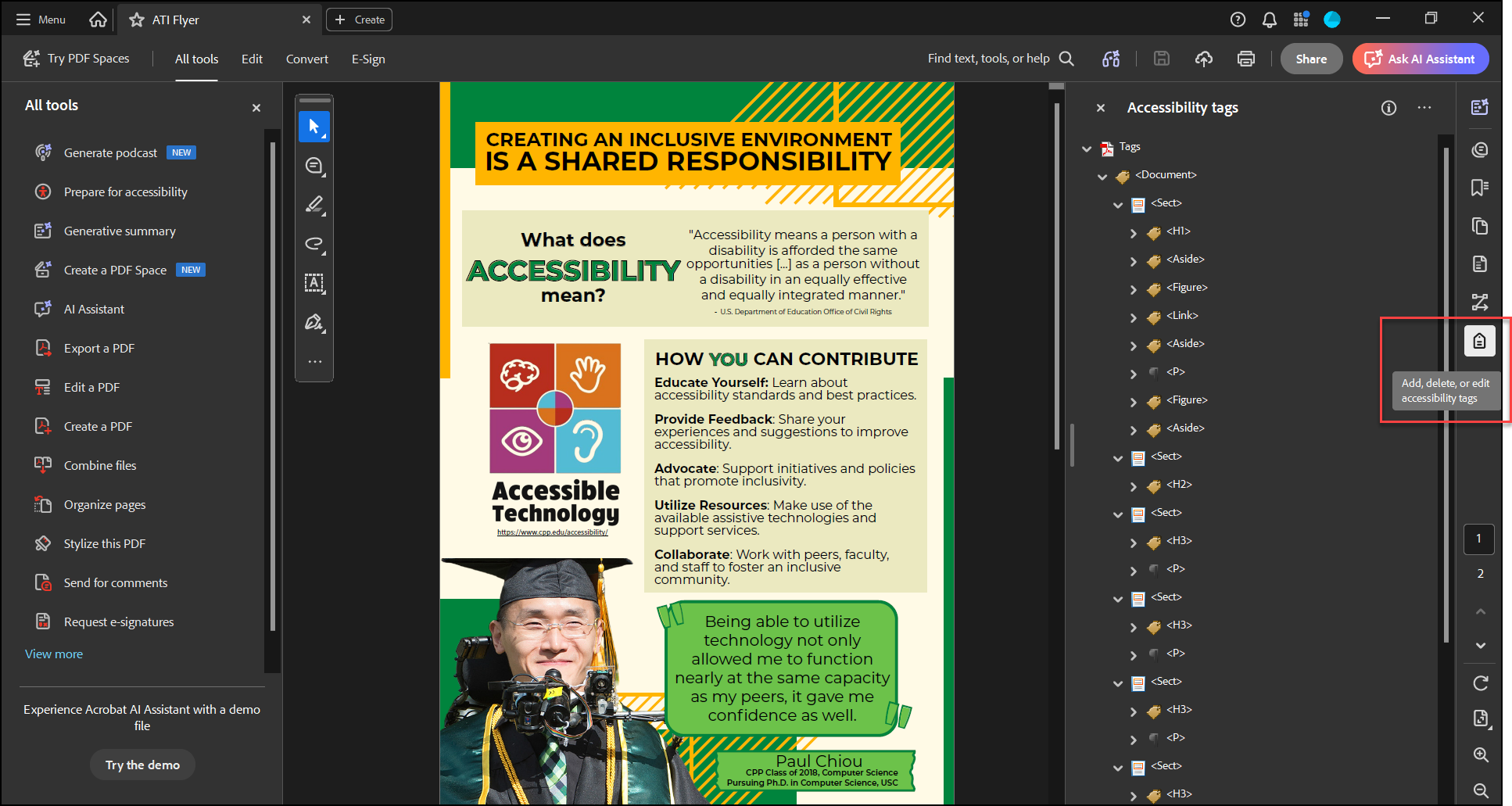Click the rotate page icon
The width and height of the screenshot is (1512, 806).
1480,683
